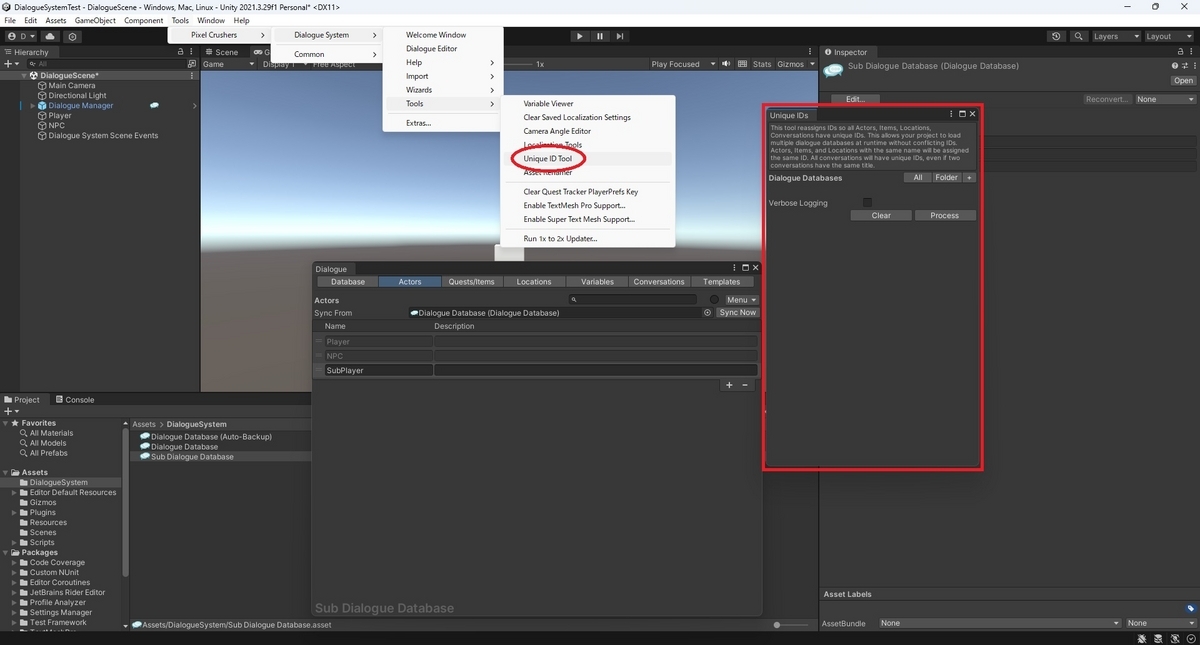The image size is (1200, 645).
Task: Click the Clear button in Unique IDs
Action: 881,215
